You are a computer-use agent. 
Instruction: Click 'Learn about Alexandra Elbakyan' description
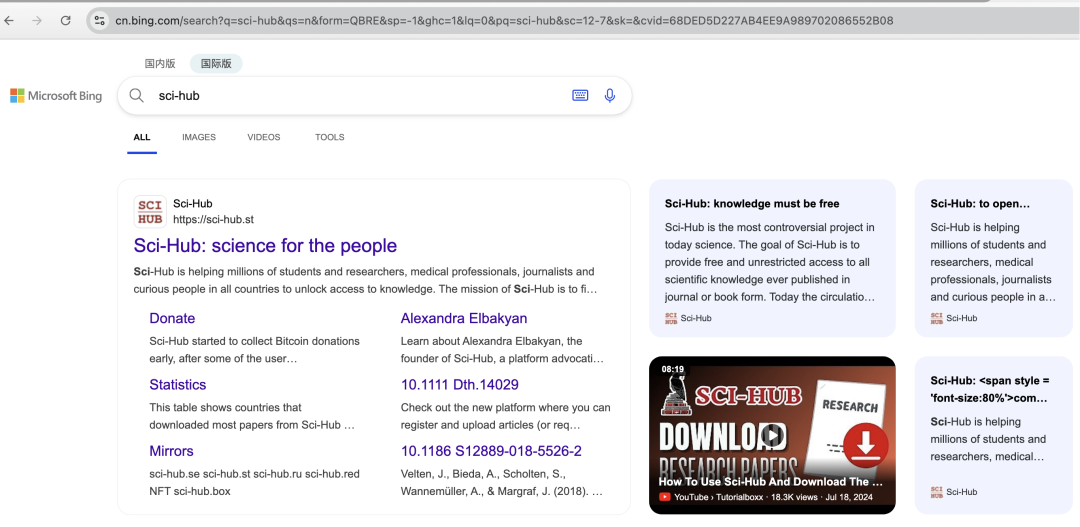coord(502,350)
